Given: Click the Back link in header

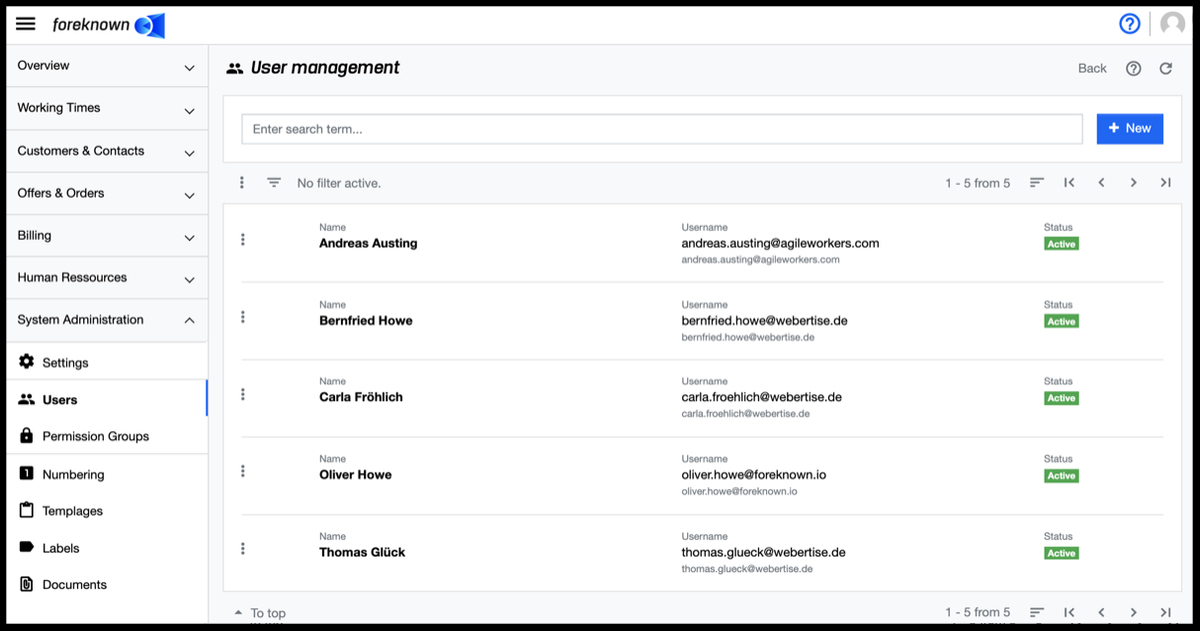Looking at the screenshot, I should pyautogui.click(x=1092, y=69).
